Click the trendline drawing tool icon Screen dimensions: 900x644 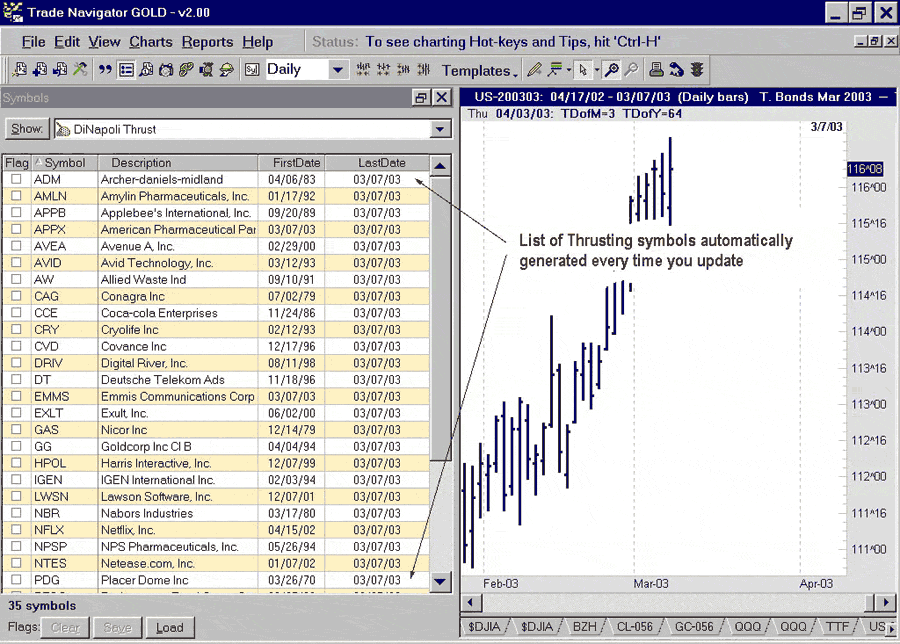click(x=555, y=70)
